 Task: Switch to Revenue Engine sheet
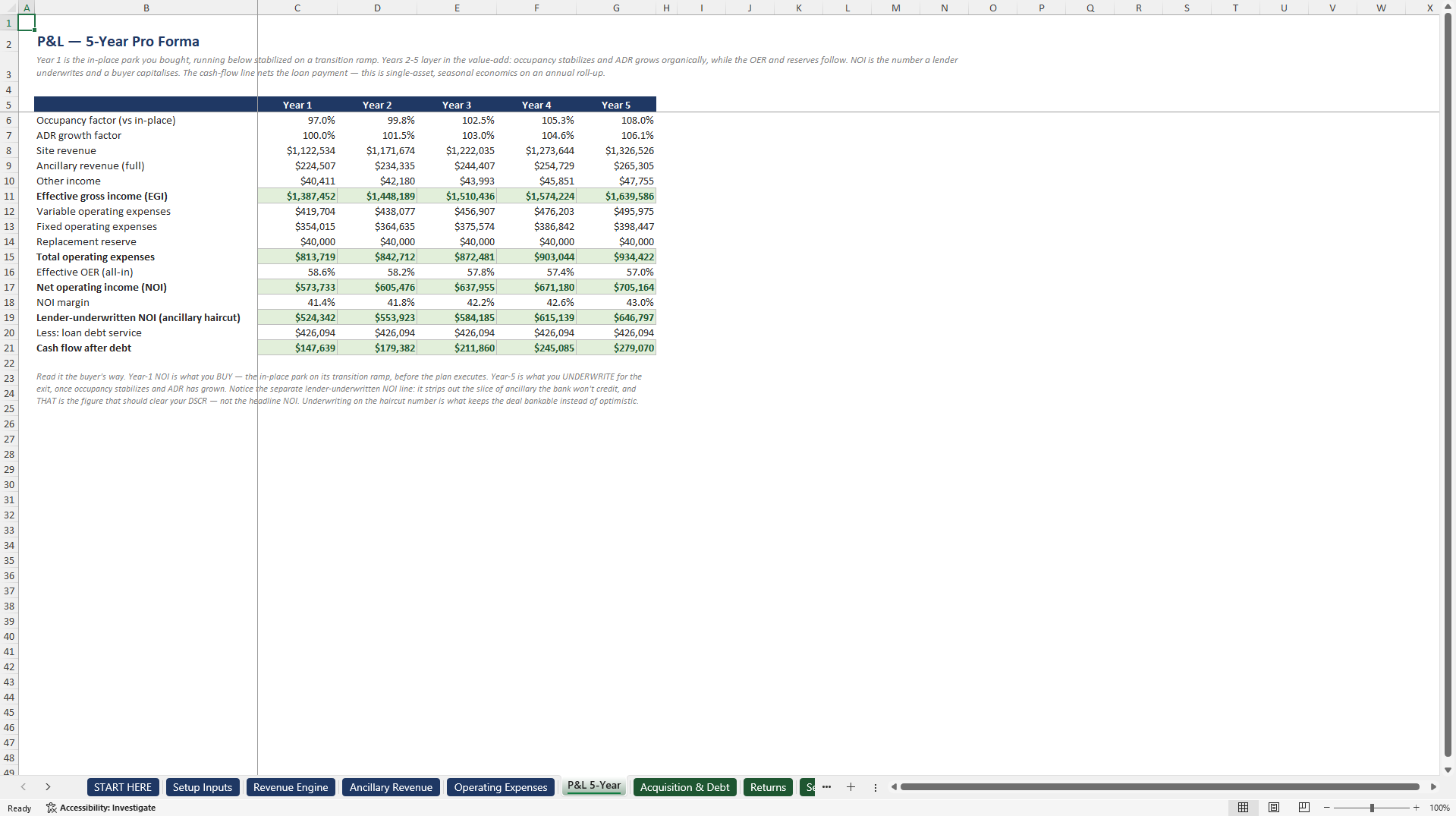(x=291, y=787)
